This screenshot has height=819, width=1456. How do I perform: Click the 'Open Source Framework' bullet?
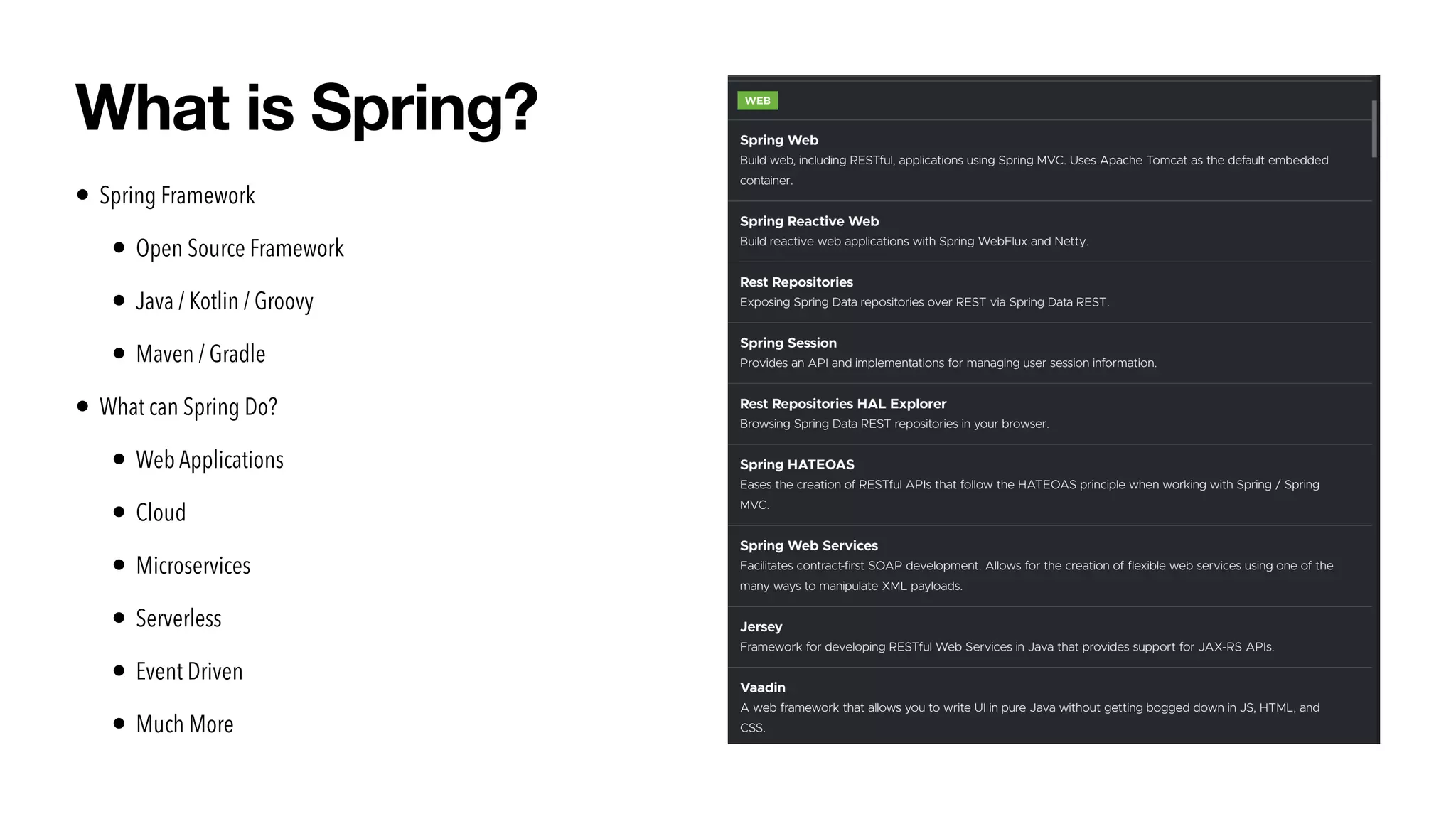(x=240, y=248)
